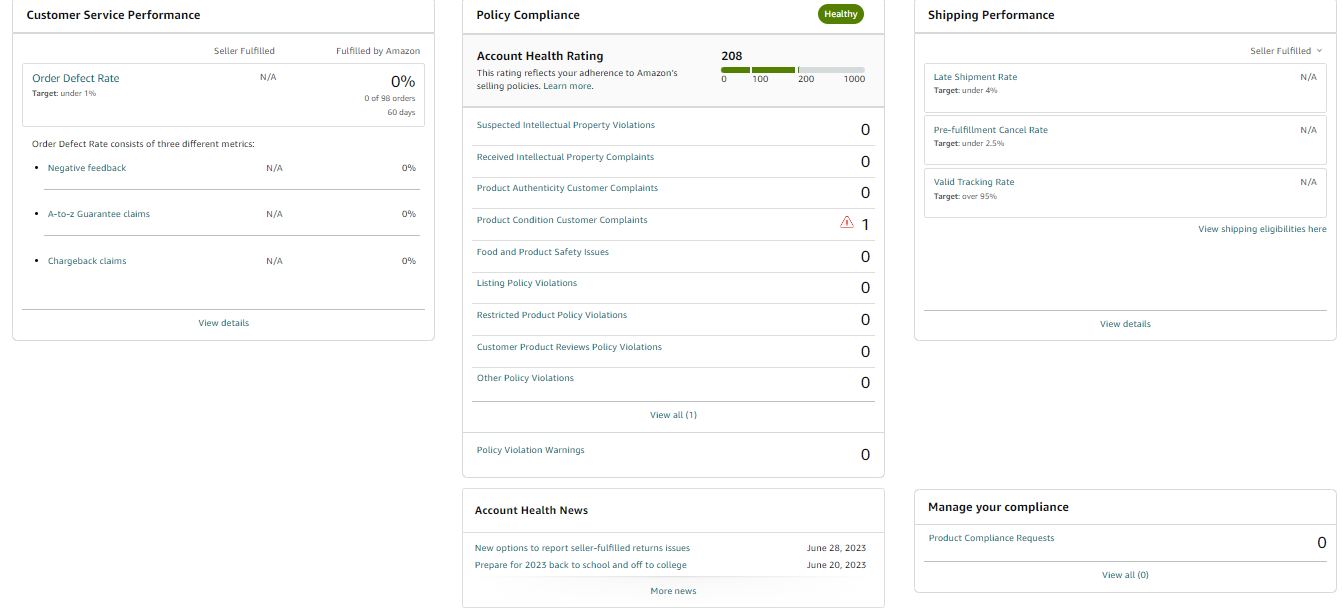Open Received Intellectual Property Complaints
Image resolution: width=1343 pixels, height=609 pixels.
pos(565,157)
